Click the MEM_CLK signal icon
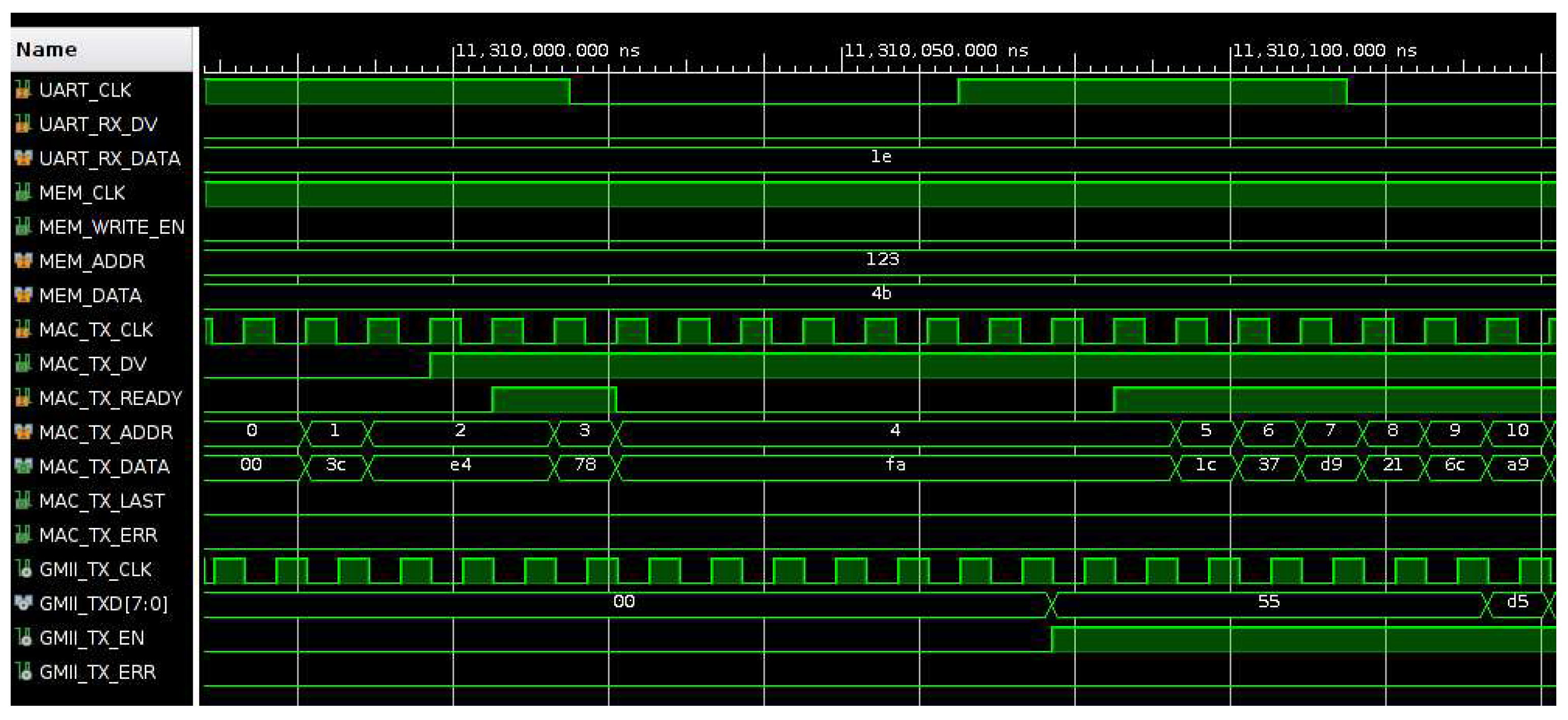Viewport: 1568px width, 720px height. pos(23,193)
